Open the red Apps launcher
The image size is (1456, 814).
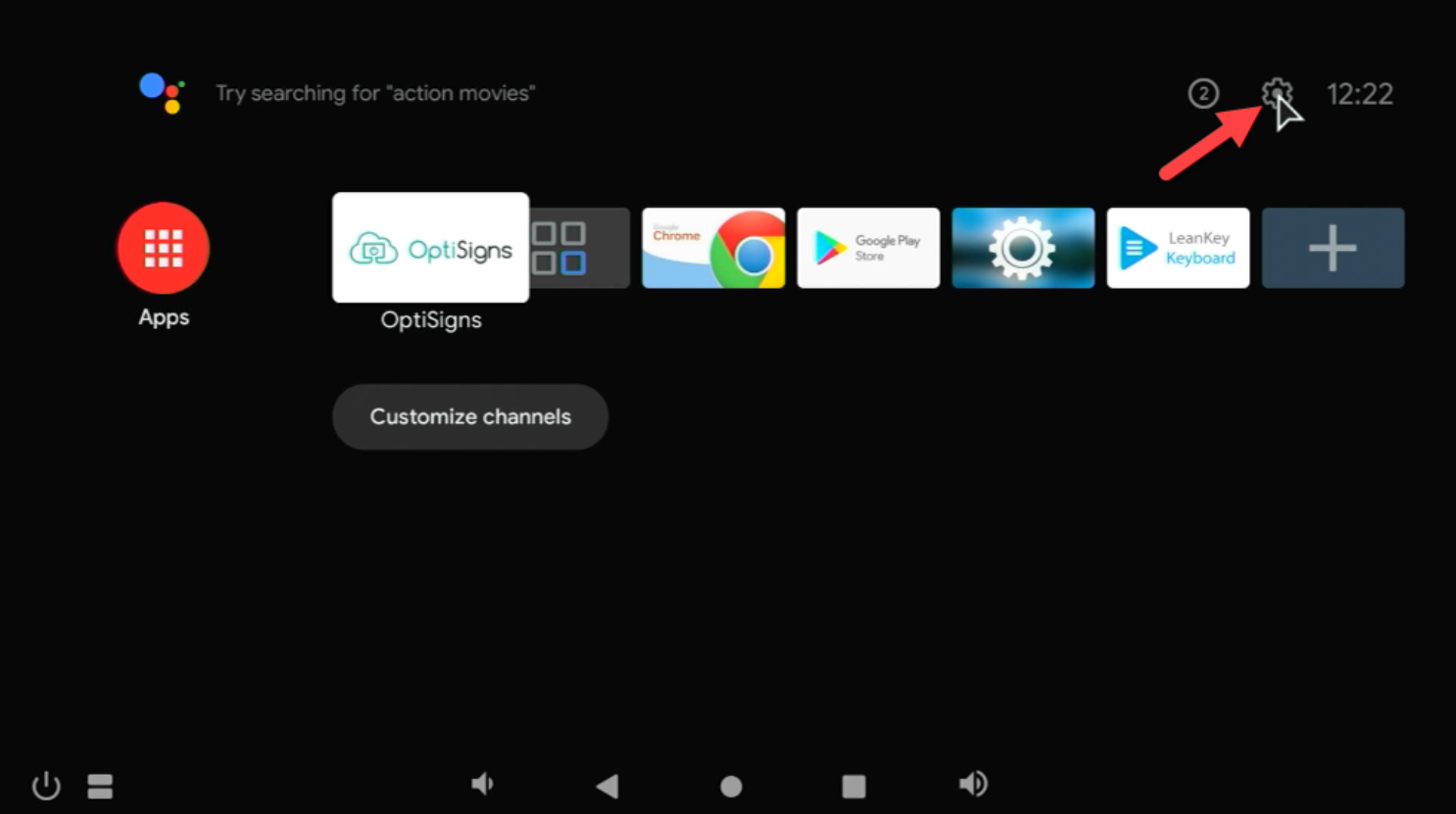(x=163, y=249)
